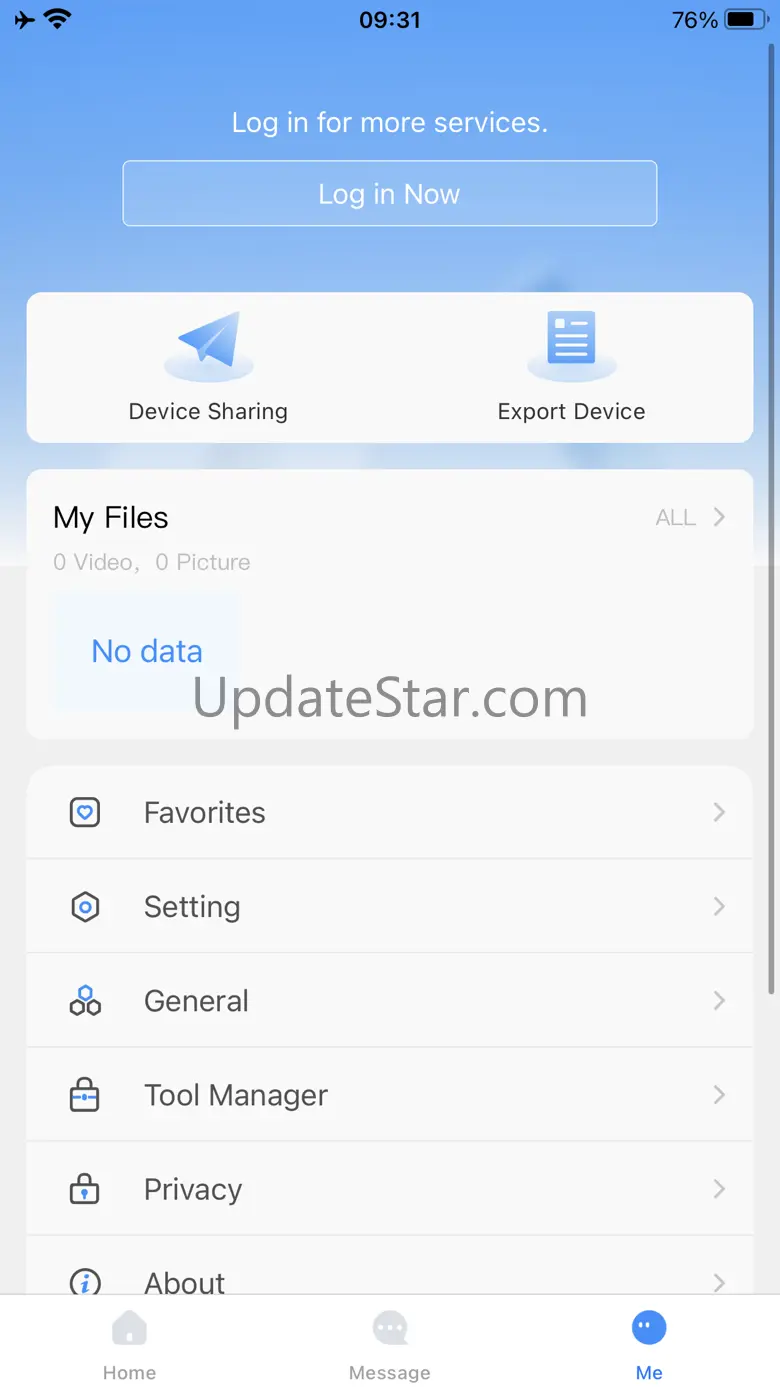This screenshot has height=1387, width=780.
Task: Click the No data thumbnail placeholder
Action: (x=147, y=651)
